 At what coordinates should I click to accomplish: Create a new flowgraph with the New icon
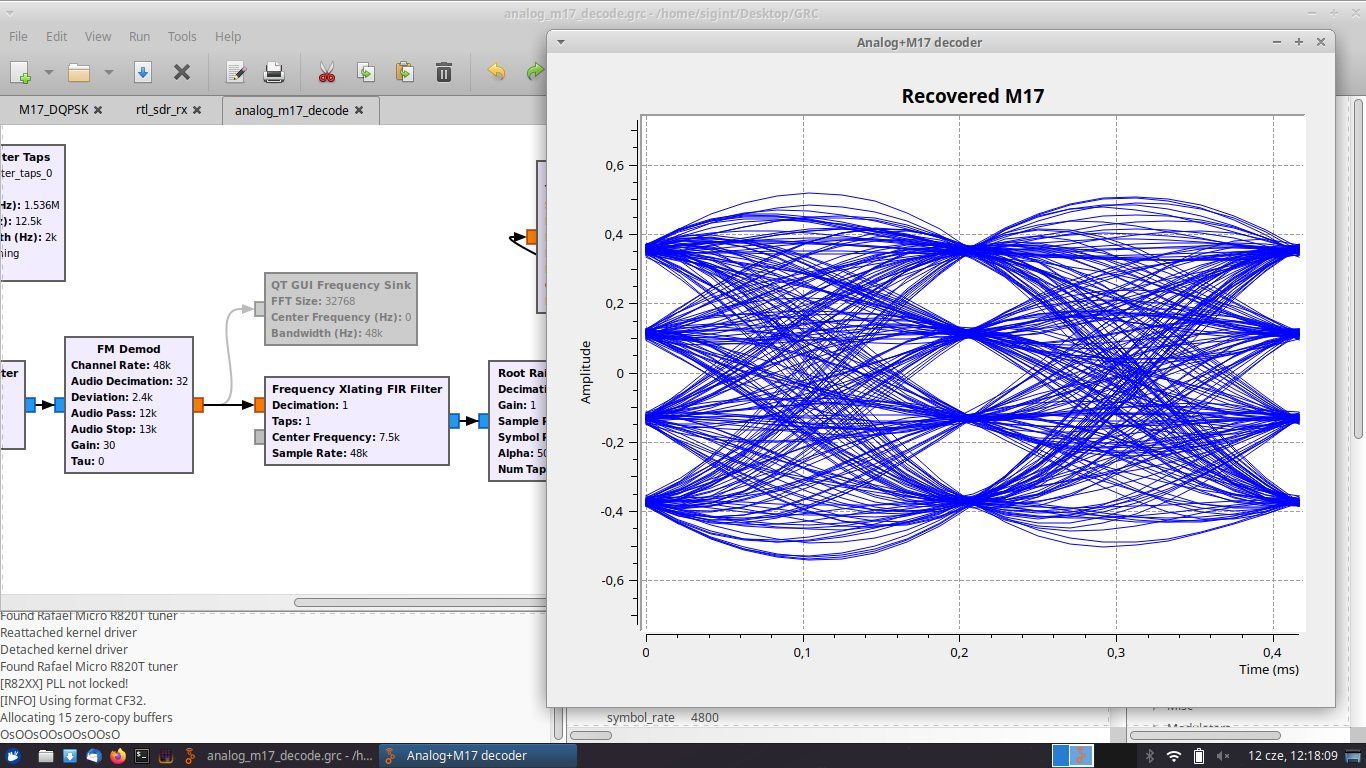20,72
